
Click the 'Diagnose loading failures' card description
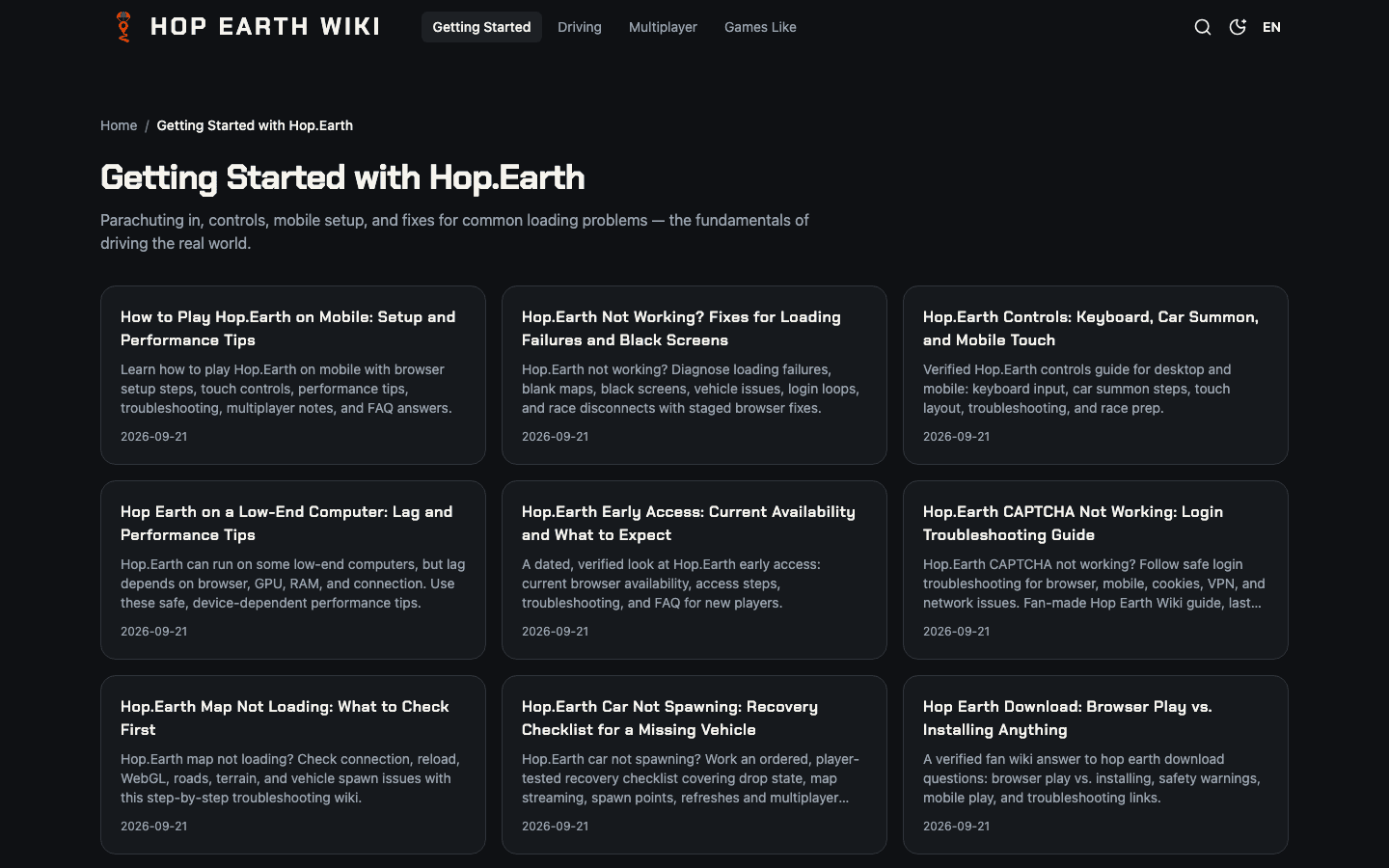(691, 389)
